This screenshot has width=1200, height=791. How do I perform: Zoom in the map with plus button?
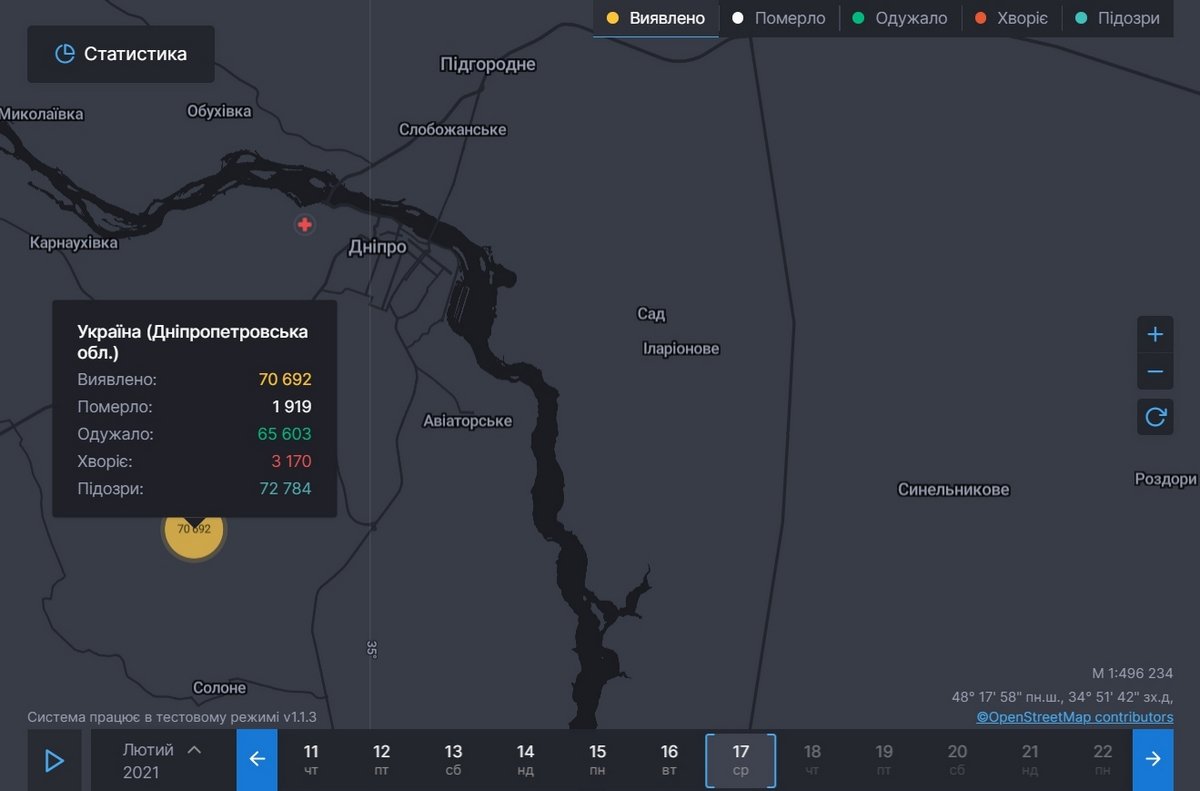pyautogui.click(x=1155, y=334)
